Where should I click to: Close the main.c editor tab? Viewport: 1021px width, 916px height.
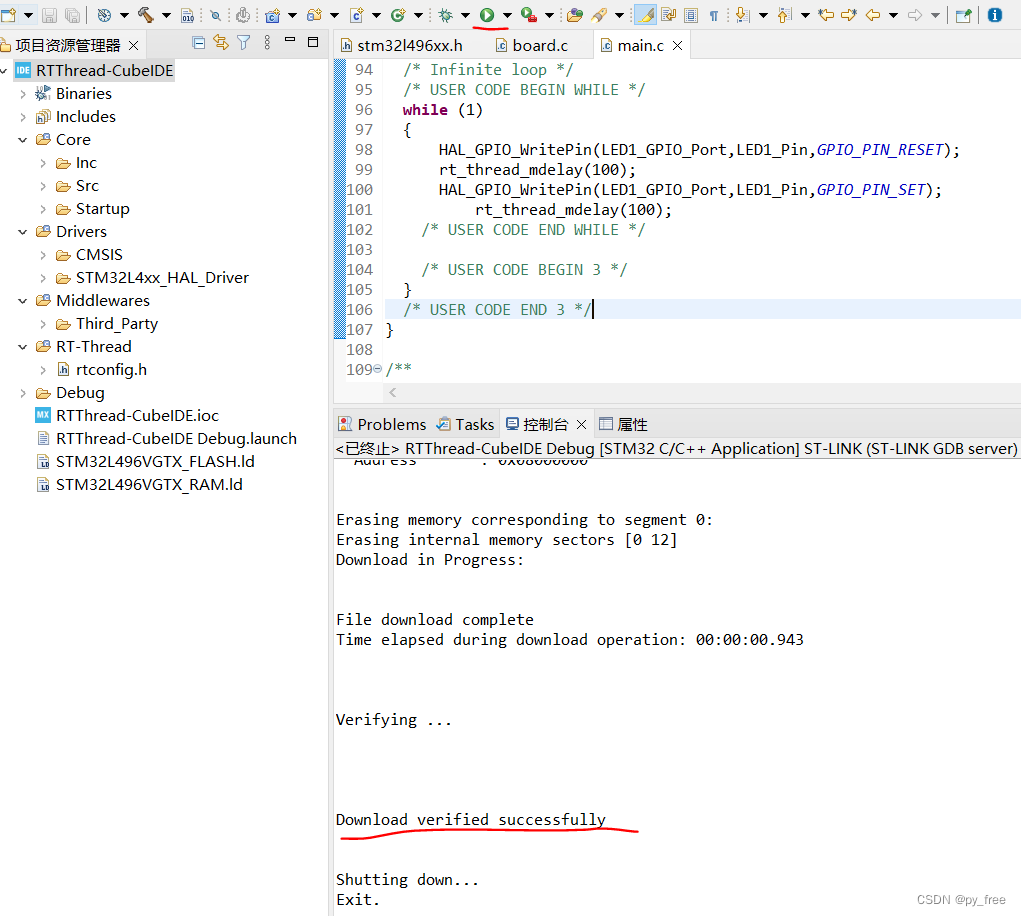(676, 45)
